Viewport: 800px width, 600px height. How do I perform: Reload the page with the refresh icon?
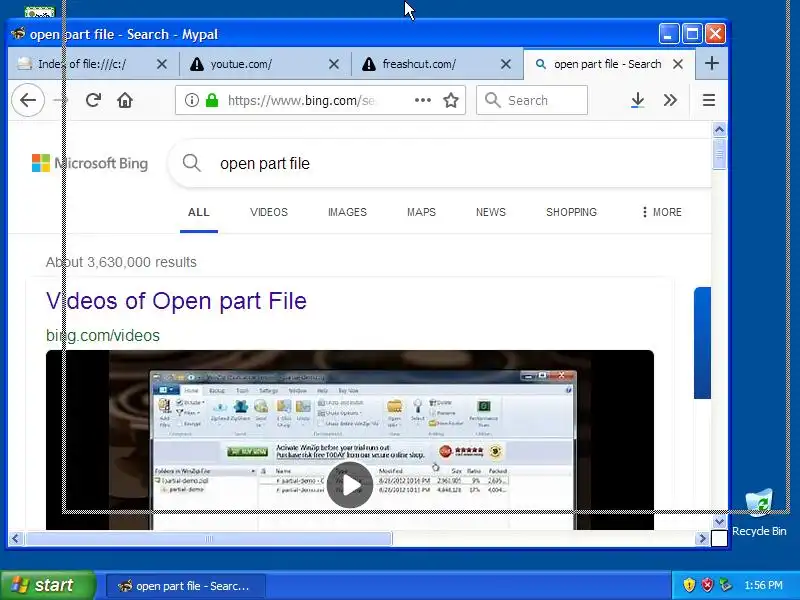[x=93, y=100]
